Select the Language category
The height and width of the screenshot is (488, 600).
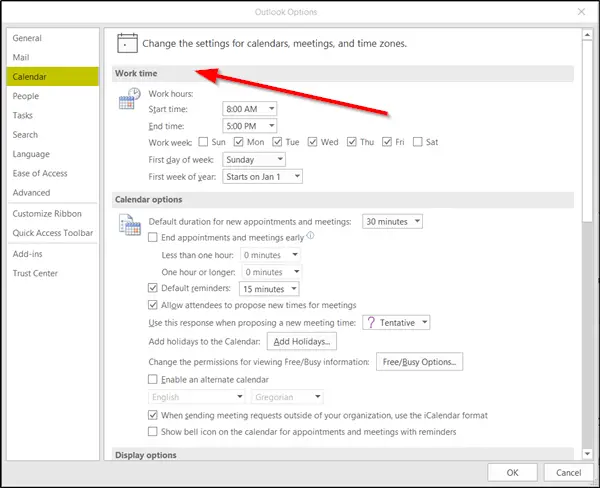[52, 154]
